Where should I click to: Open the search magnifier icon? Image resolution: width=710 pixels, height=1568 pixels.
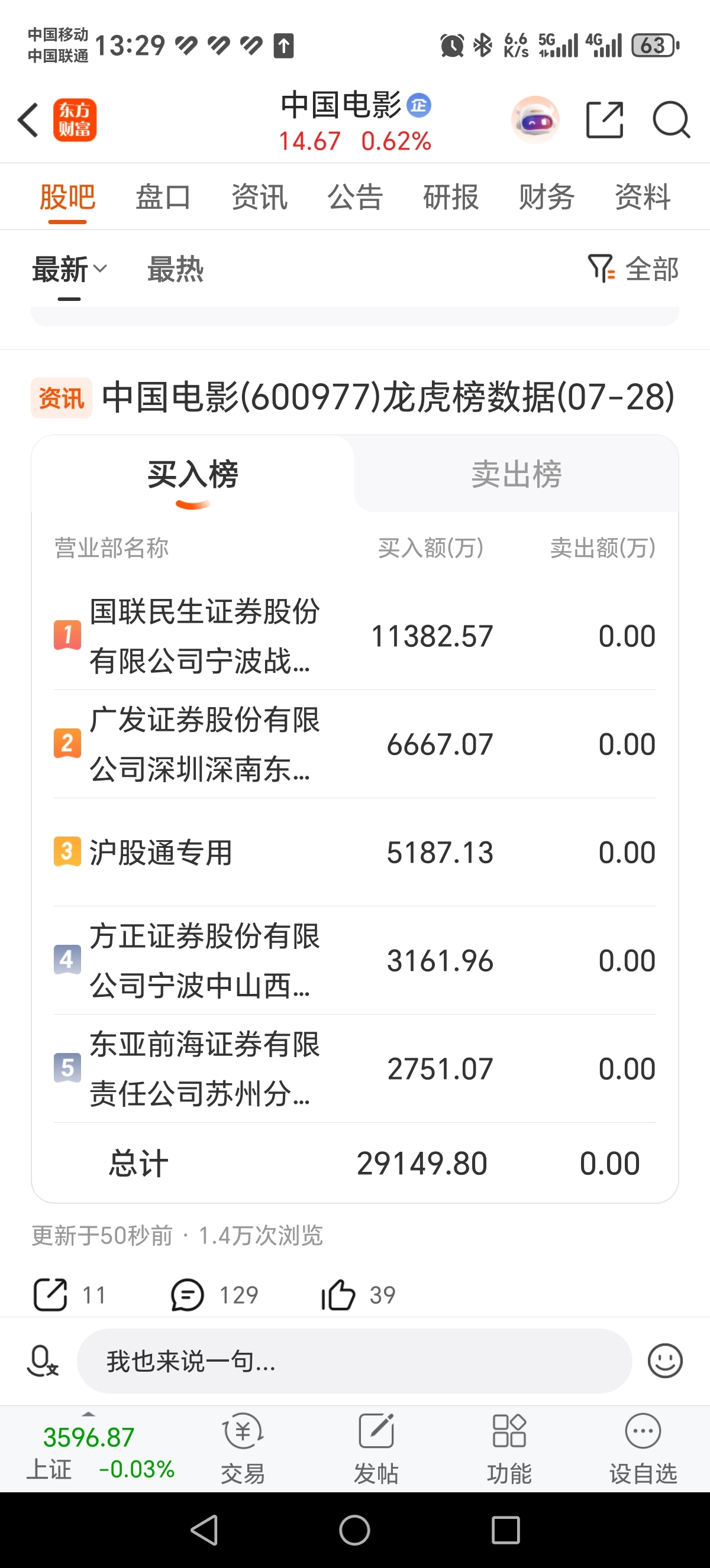point(671,120)
